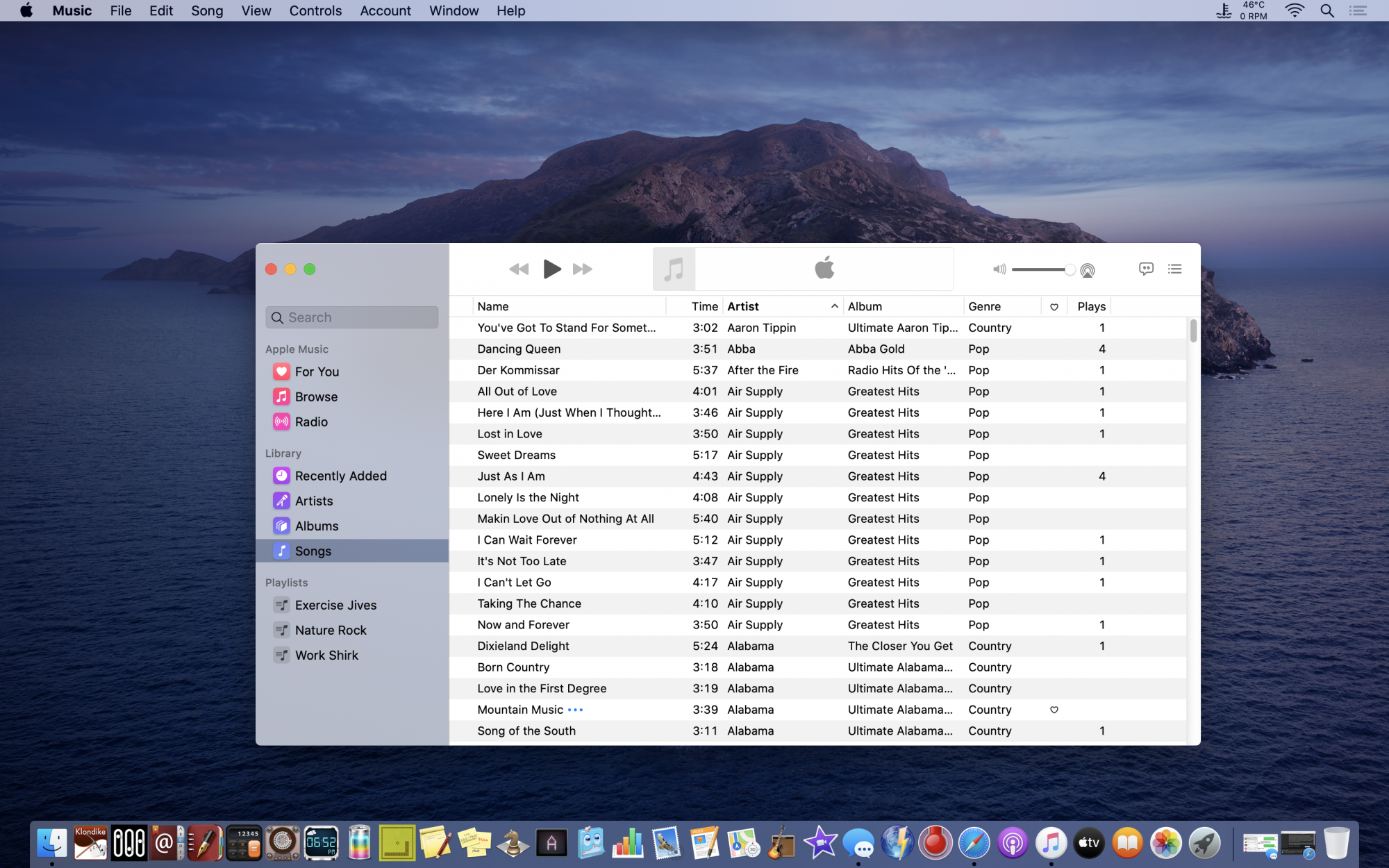Click the fast-forward next track button

point(582,269)
